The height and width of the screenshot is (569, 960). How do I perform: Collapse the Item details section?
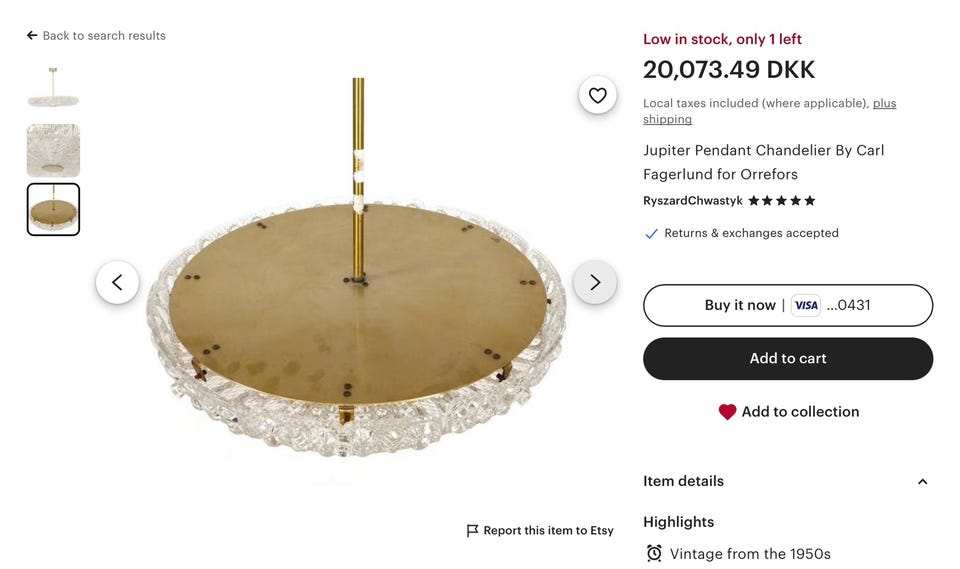922,482
